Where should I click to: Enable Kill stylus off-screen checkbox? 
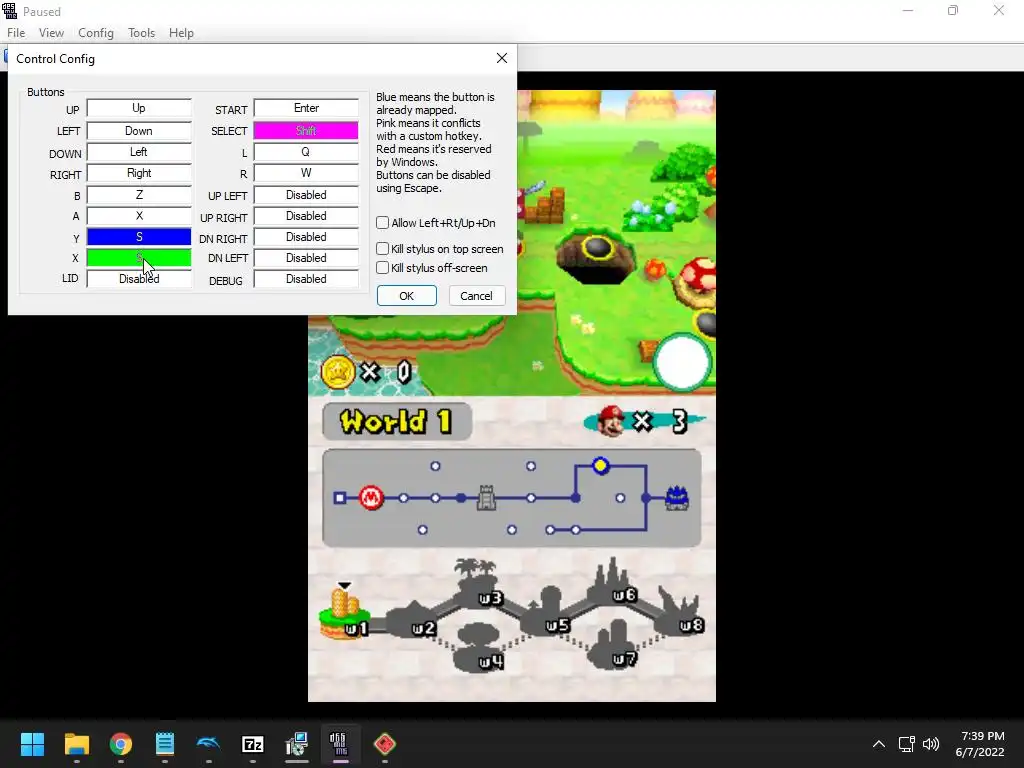click(383, 268)
